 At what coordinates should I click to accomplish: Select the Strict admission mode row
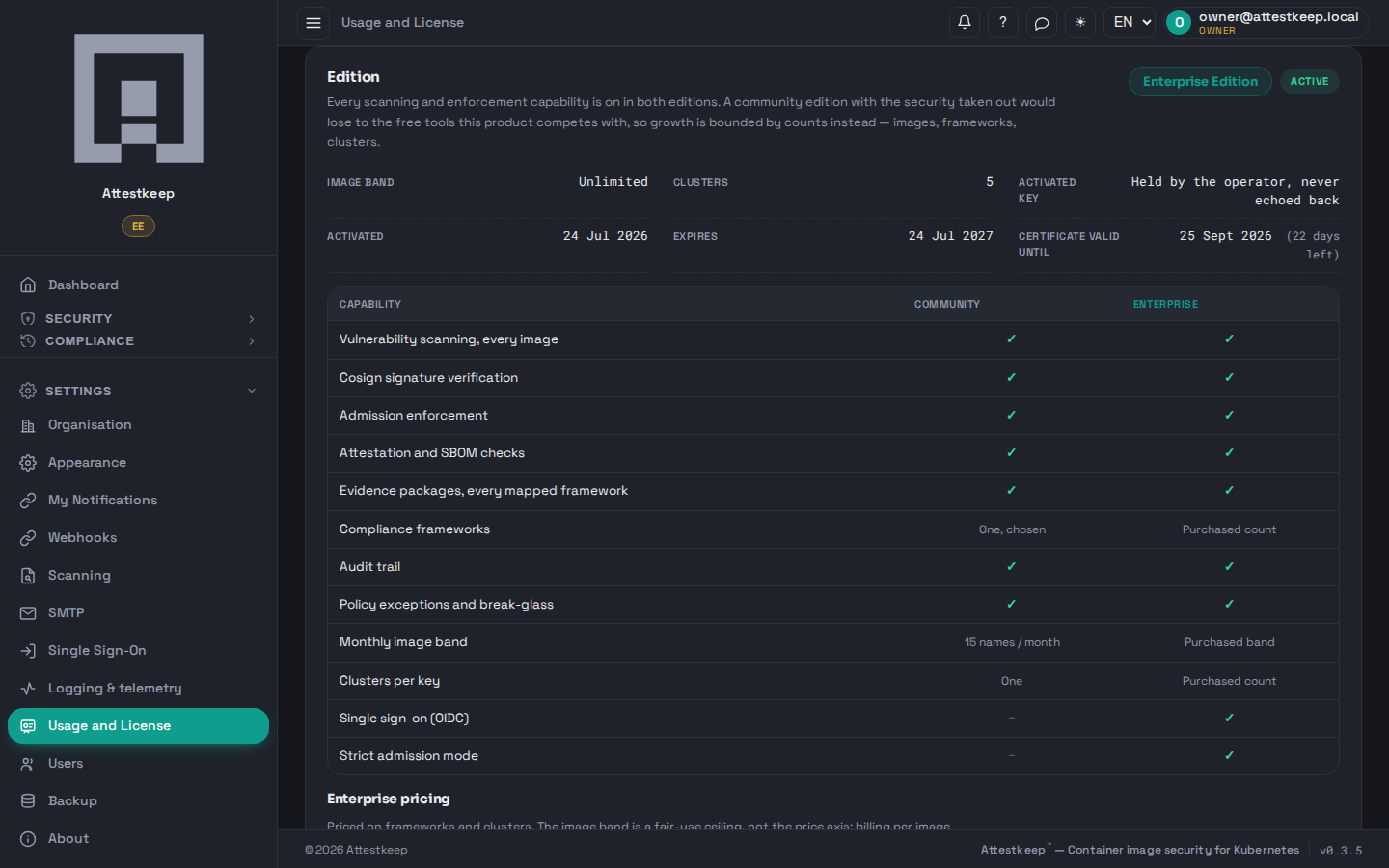(832, 756)
